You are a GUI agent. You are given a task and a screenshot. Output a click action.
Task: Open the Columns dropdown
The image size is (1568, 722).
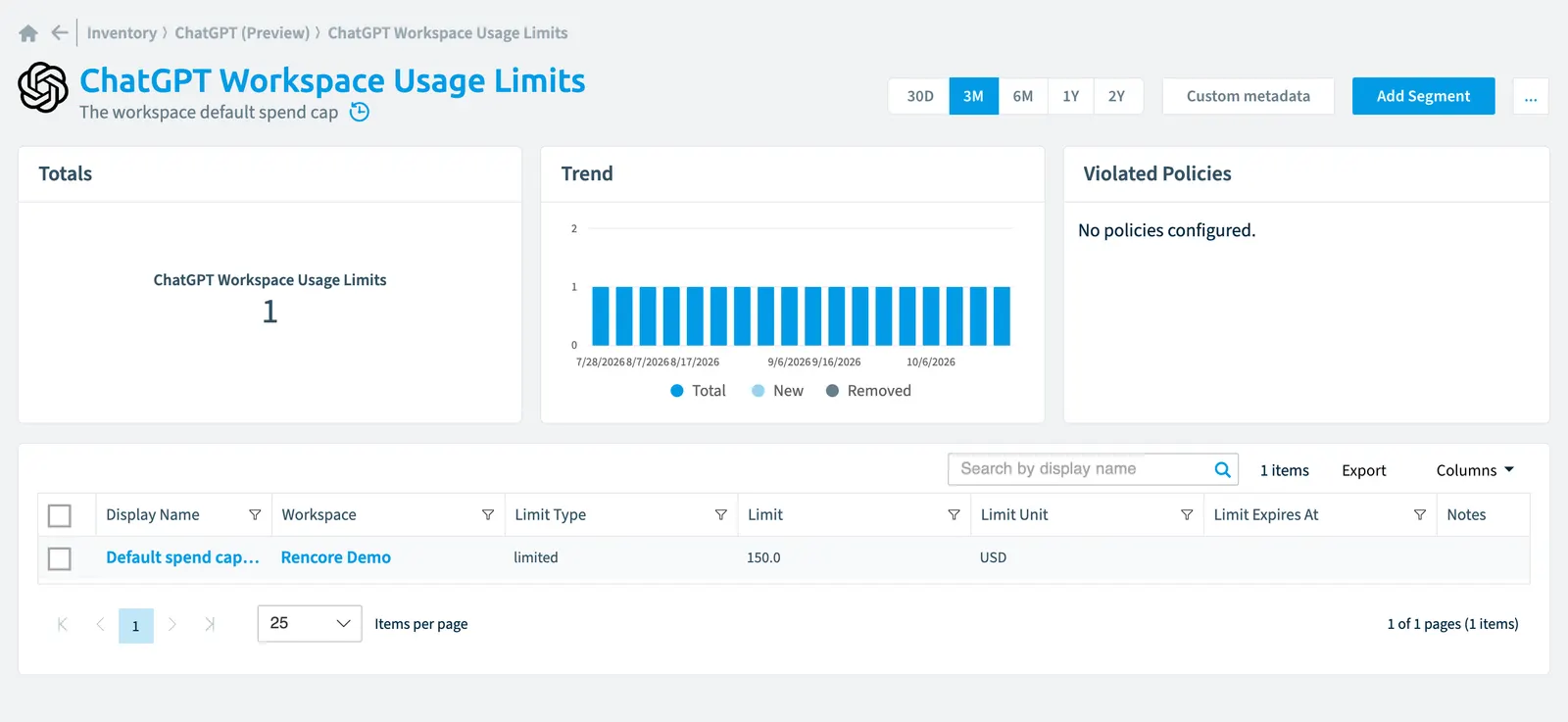(1475, 470)
